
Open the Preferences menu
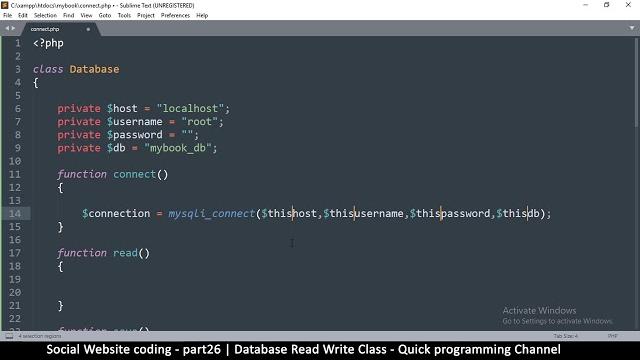click(x=176, y=16)
